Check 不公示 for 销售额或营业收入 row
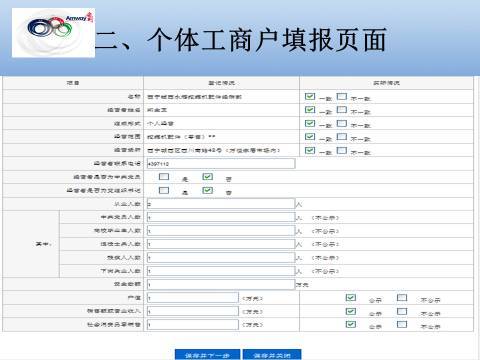This screenshot has width=480, height=360. pos(402,311)
